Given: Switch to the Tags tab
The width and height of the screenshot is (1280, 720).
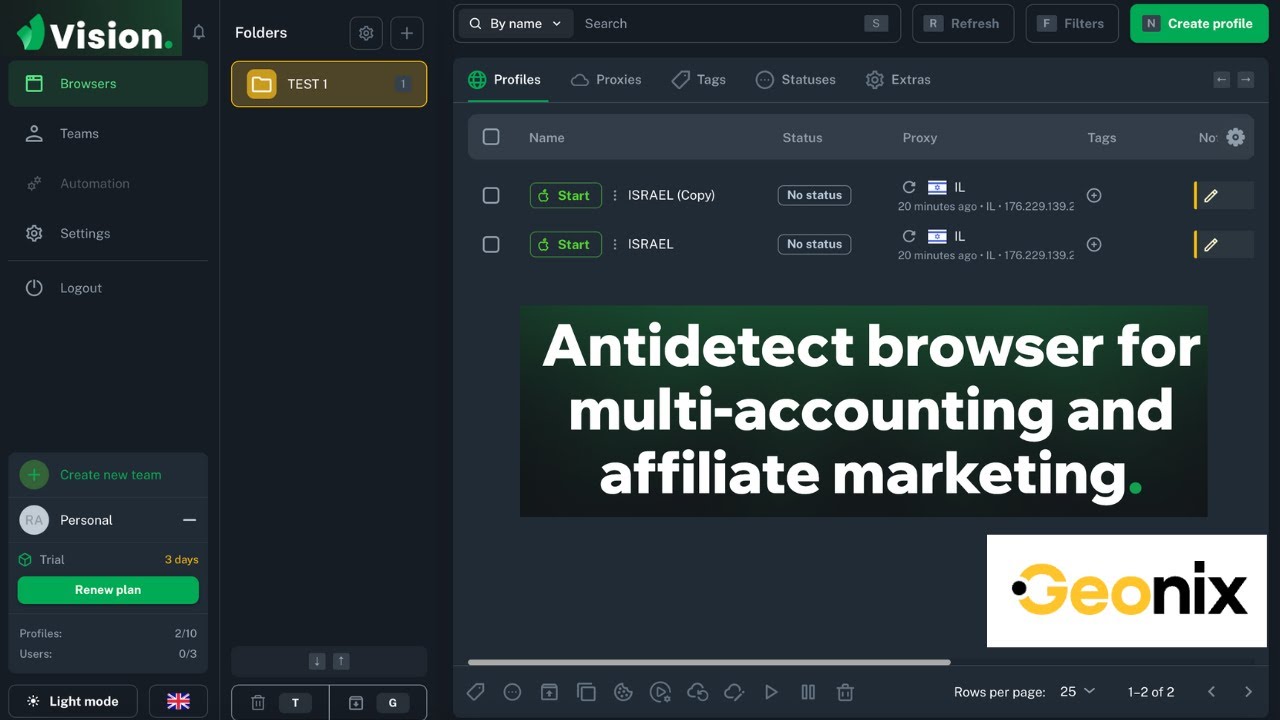Looking at the screenshot, I should [x=699, y=80].
